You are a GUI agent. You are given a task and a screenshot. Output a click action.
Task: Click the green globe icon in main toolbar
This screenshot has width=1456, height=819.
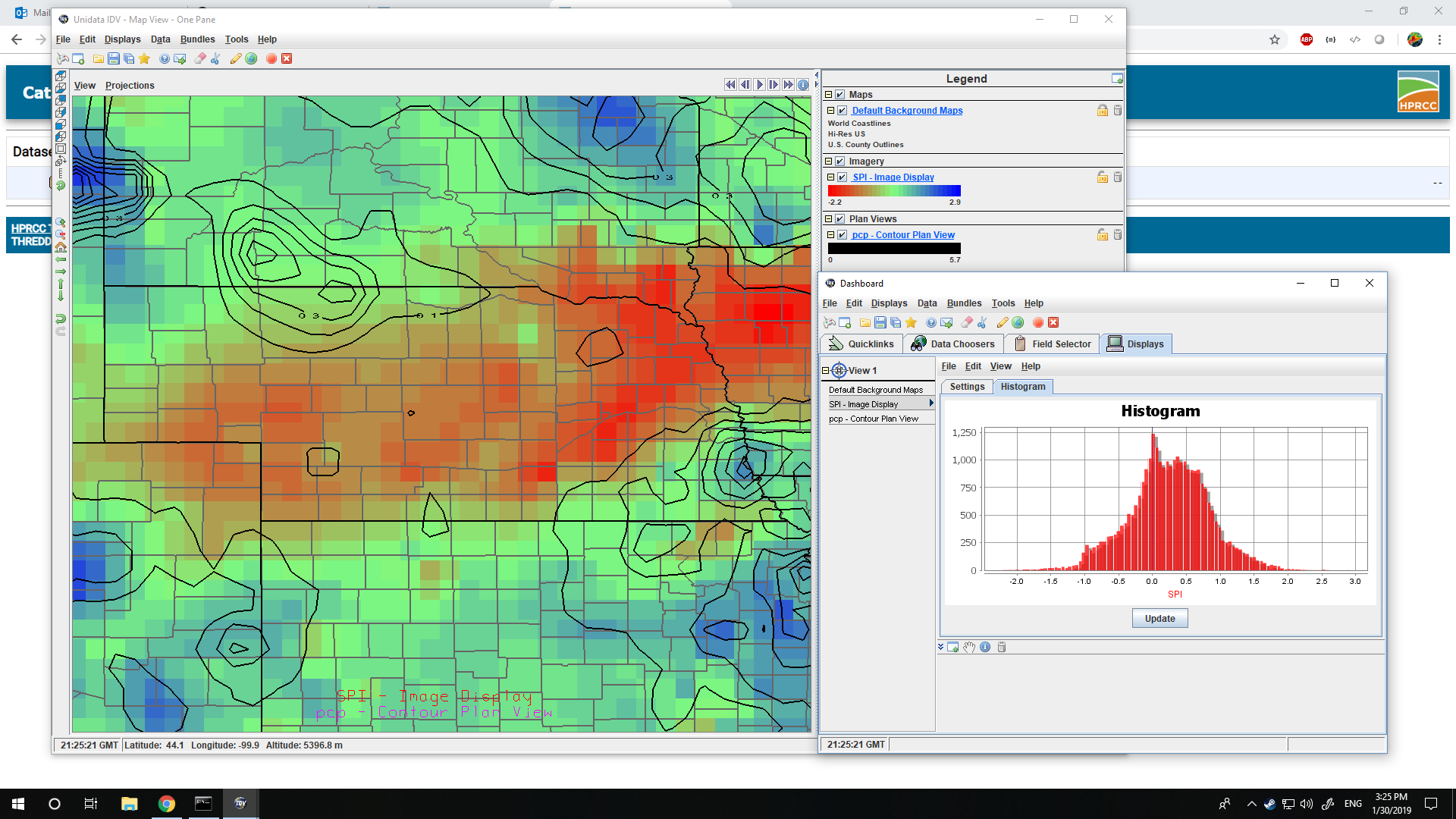tap(252, 59)
